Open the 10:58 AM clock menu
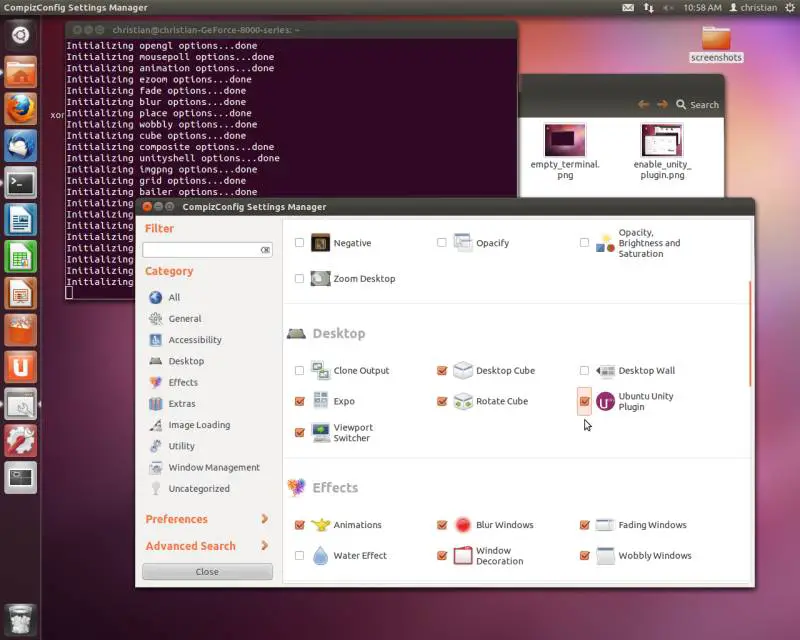The height and width of the screenshot is (640, 800). click(x=702, y=8)
